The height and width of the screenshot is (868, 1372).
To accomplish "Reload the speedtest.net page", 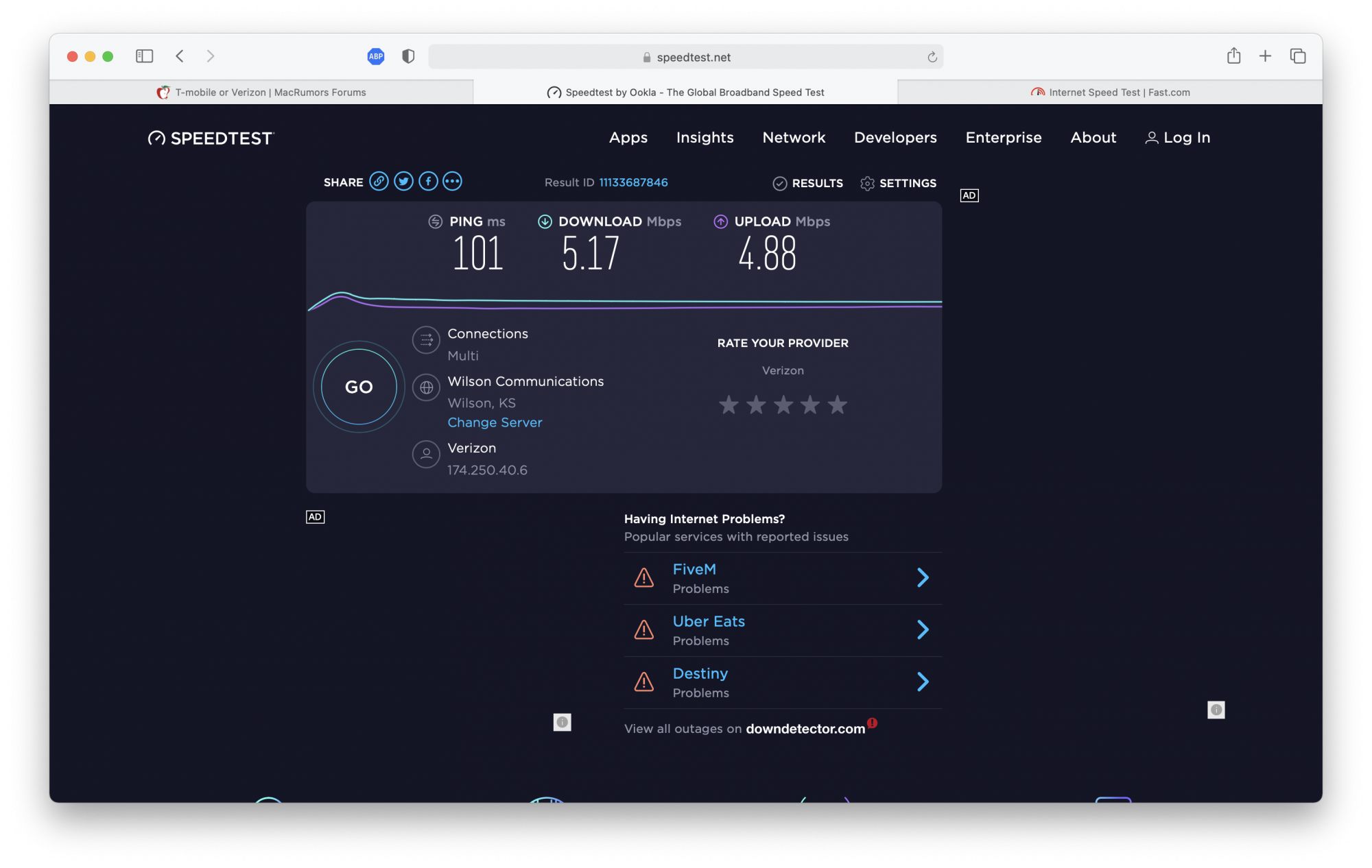I will pos(932,57).
